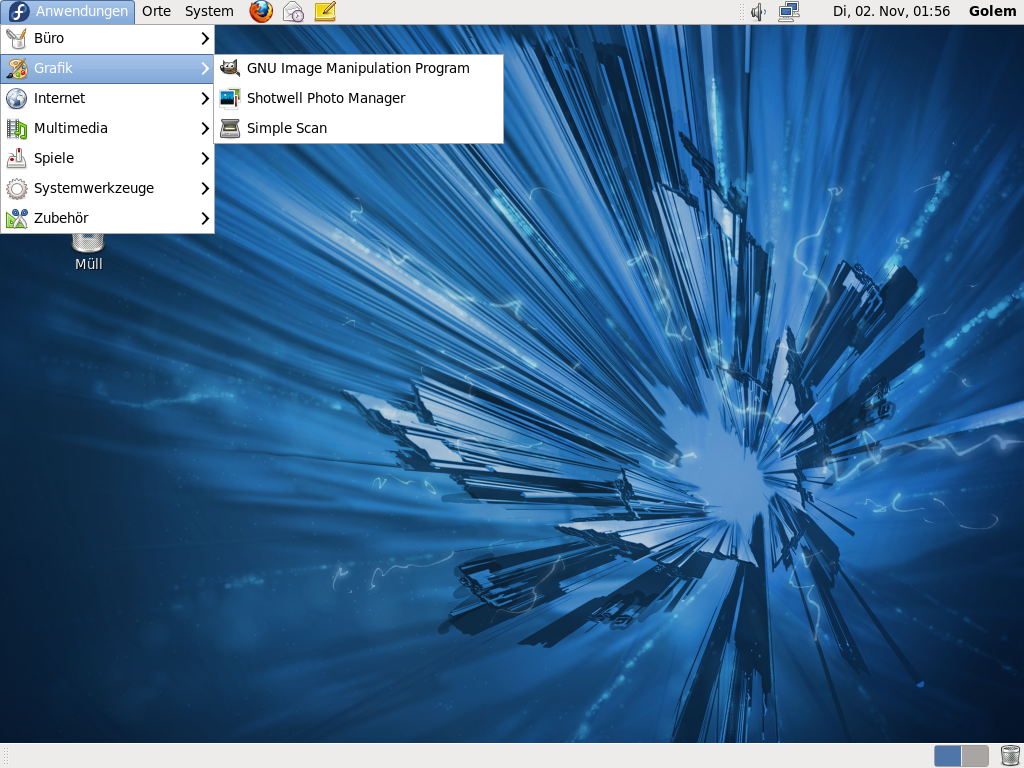Open the System menu
The width and height of the screenshot is (1024, 768).
(209, 12)
